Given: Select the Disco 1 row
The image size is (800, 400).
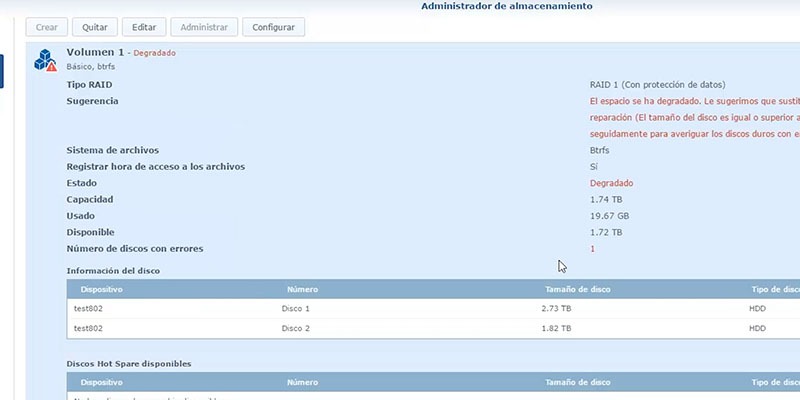Looking at the screenshot, I should click(x=433, y=309).
